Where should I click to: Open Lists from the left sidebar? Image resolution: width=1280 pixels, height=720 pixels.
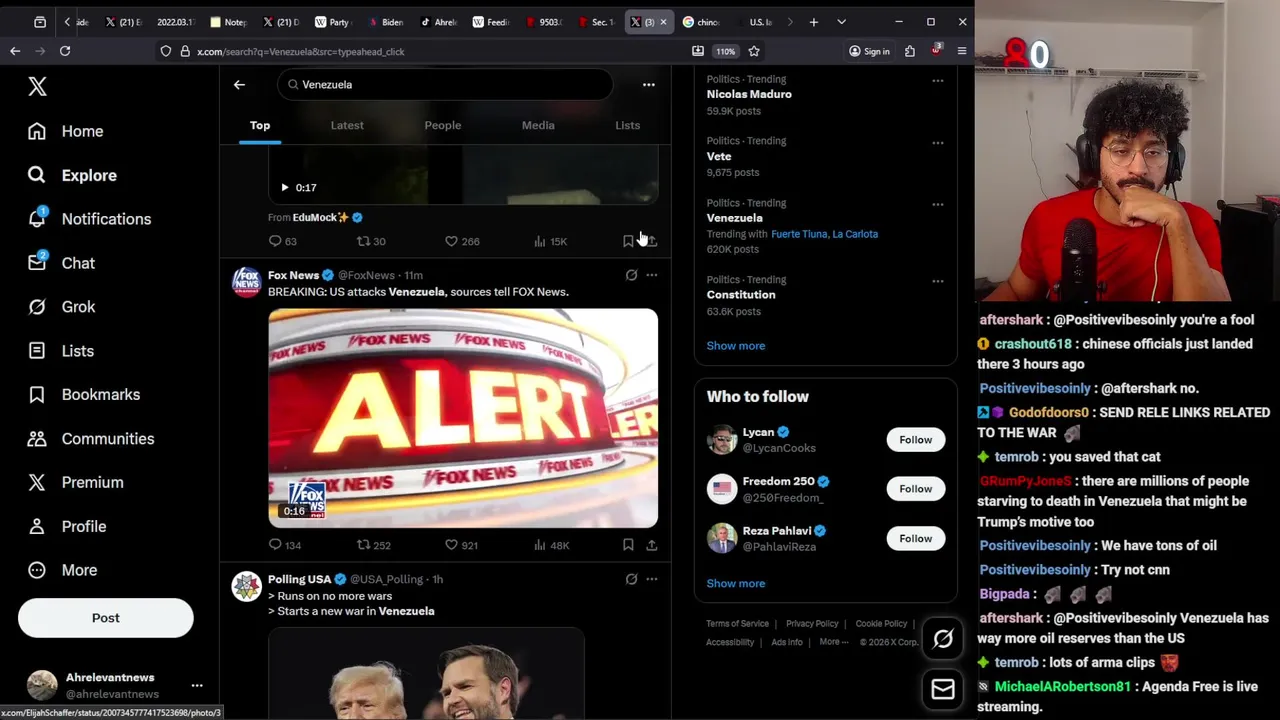tap(61, 351)
